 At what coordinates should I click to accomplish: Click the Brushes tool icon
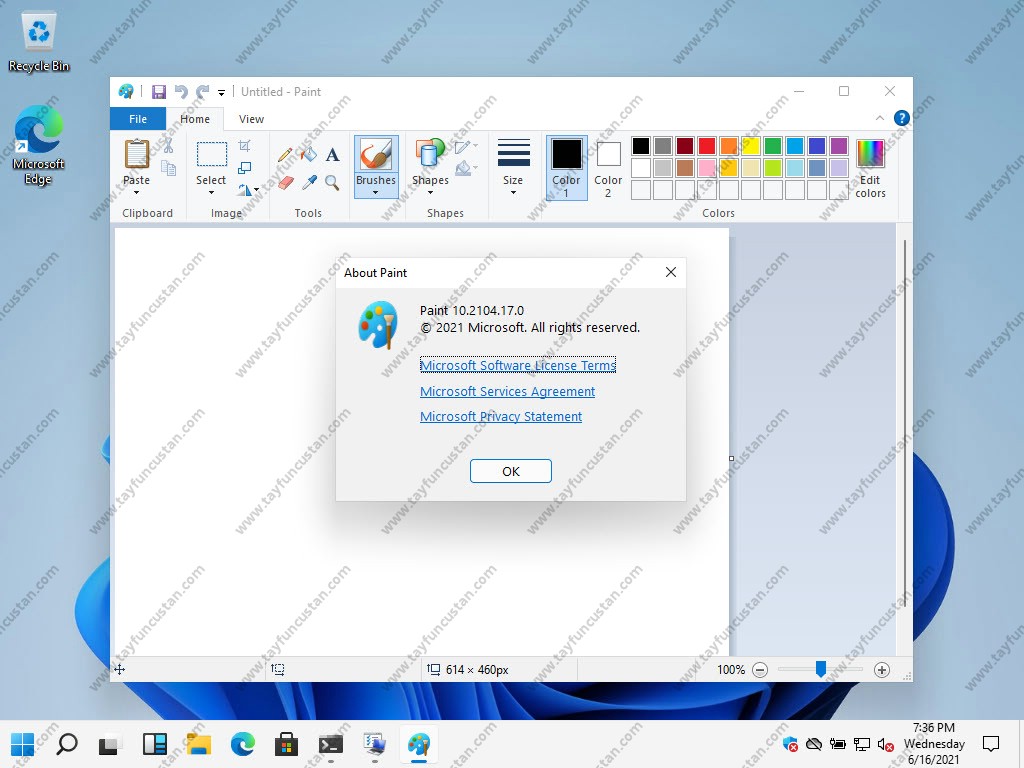pyautogui.click(x=376, y=155)
